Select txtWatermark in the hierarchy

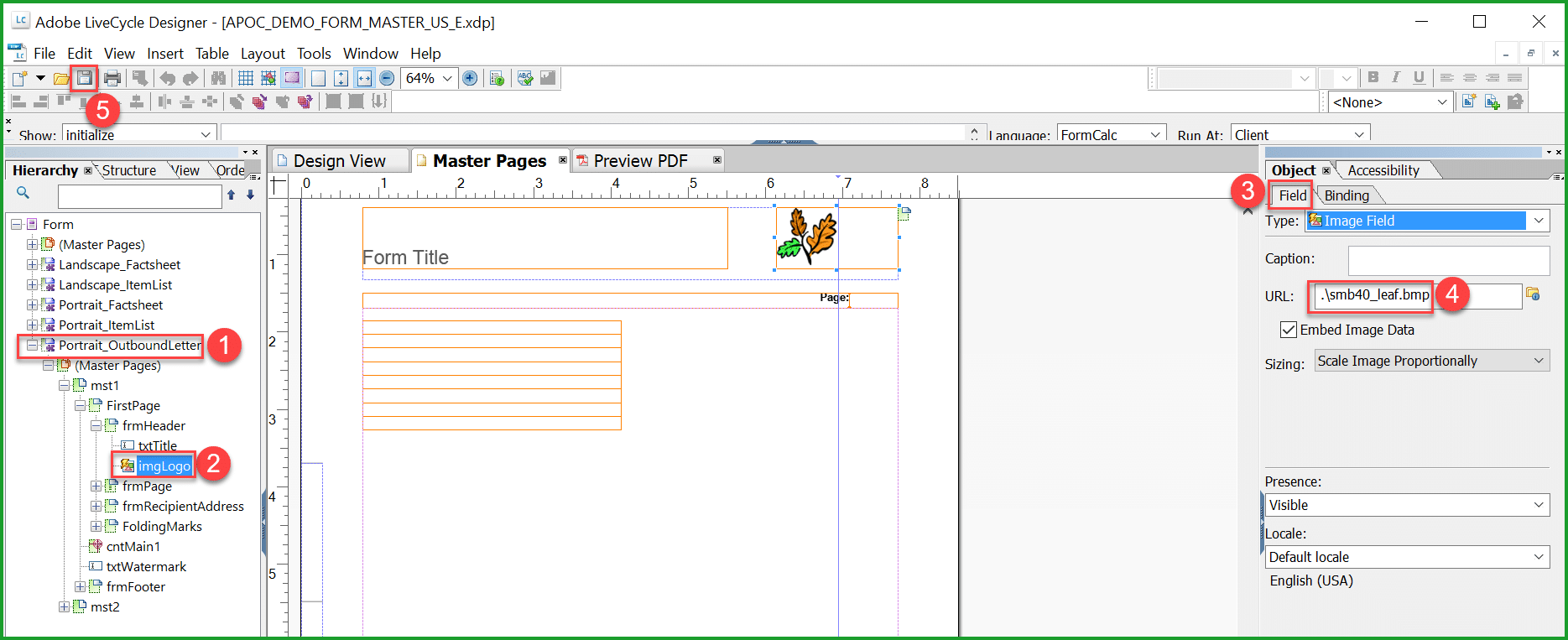pyautogui.click(x=146, y=567)
